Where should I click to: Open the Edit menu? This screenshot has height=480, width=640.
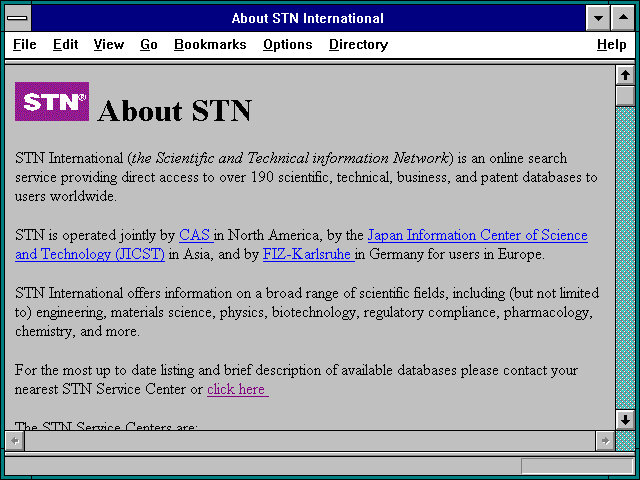pos(65,44)
